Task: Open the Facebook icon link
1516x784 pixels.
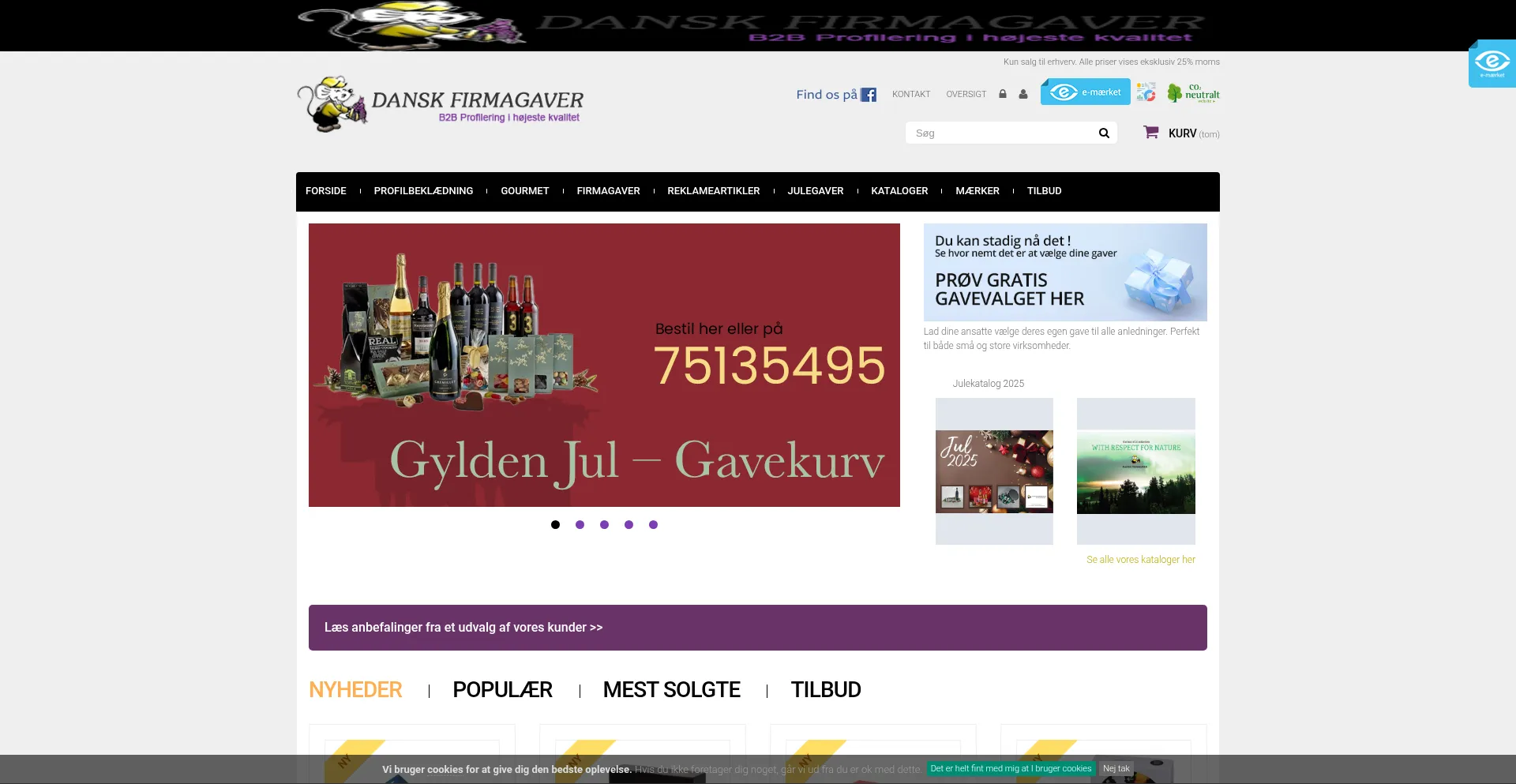Action: 869,95
